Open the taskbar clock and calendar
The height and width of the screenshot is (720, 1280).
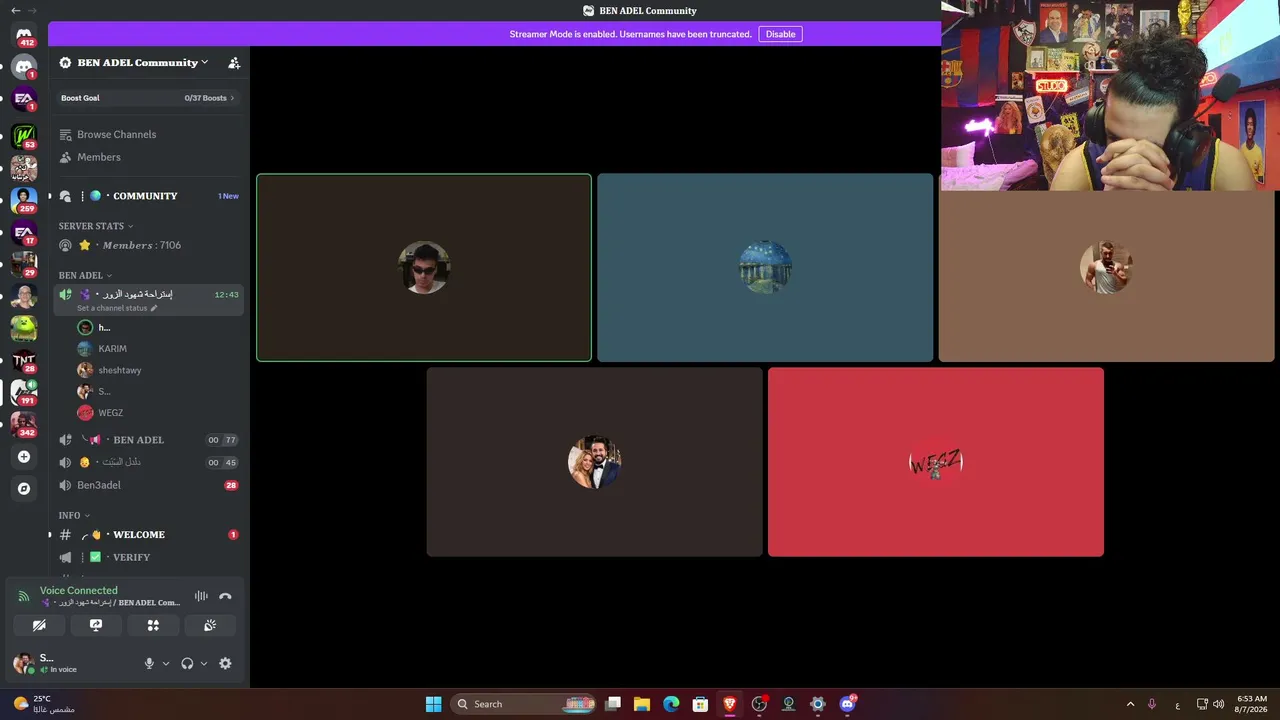(x=1252, y=704)
